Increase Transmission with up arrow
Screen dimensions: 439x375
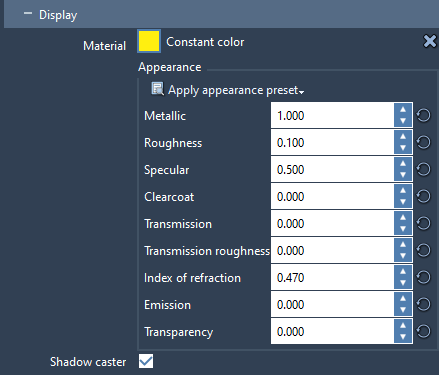[403, 218]
